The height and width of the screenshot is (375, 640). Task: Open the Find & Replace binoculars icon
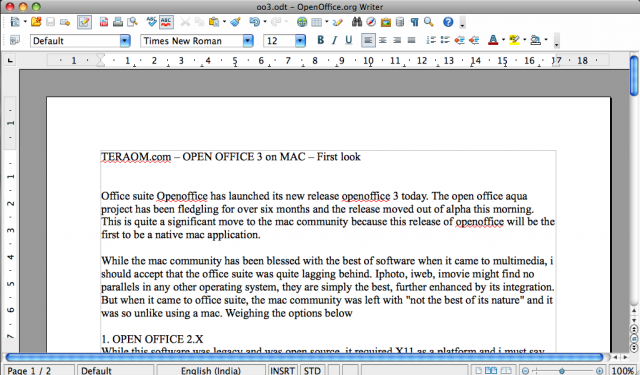point(357,22)
